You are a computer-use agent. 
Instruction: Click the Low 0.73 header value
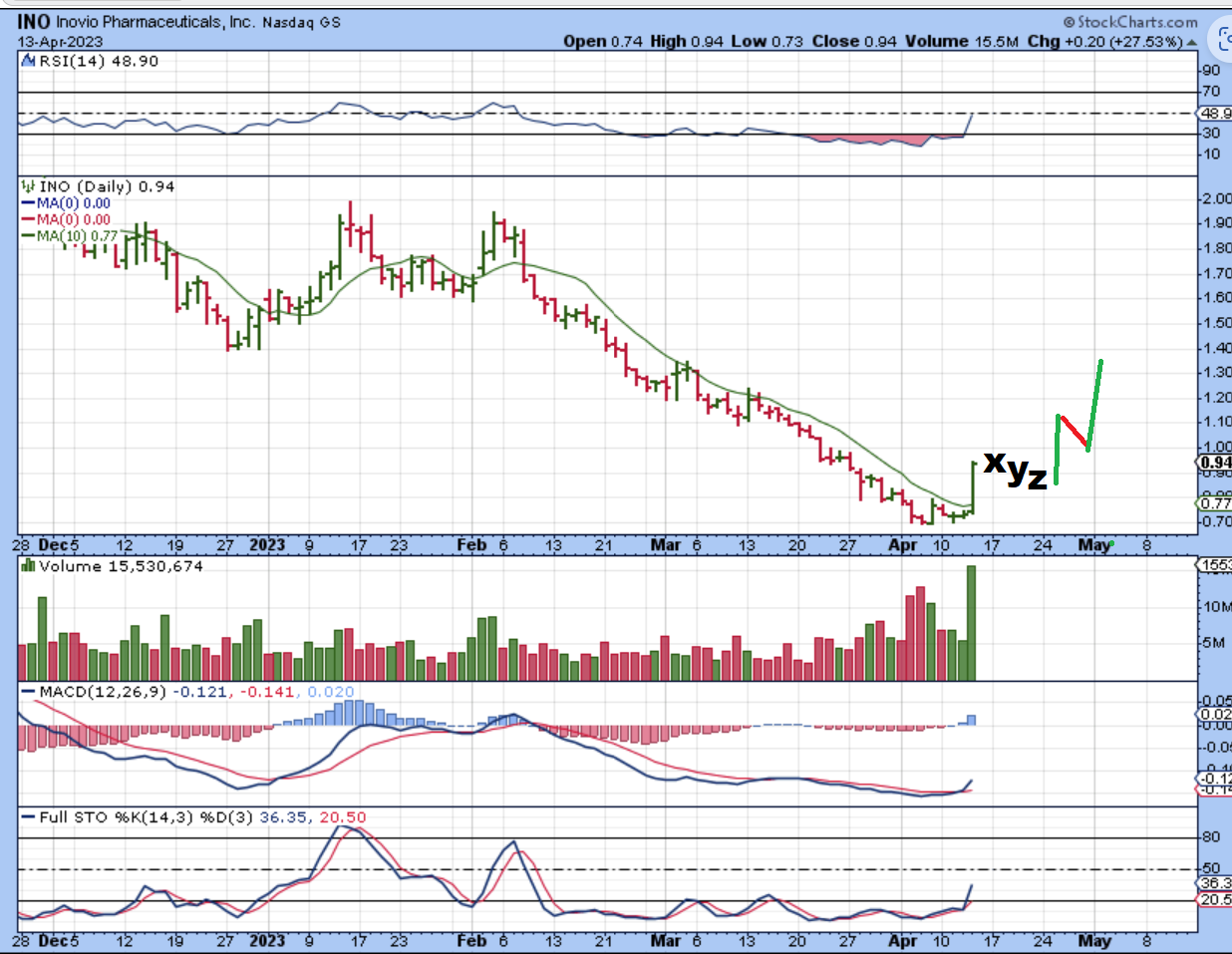pyautogui.click(x=767, y=42)
